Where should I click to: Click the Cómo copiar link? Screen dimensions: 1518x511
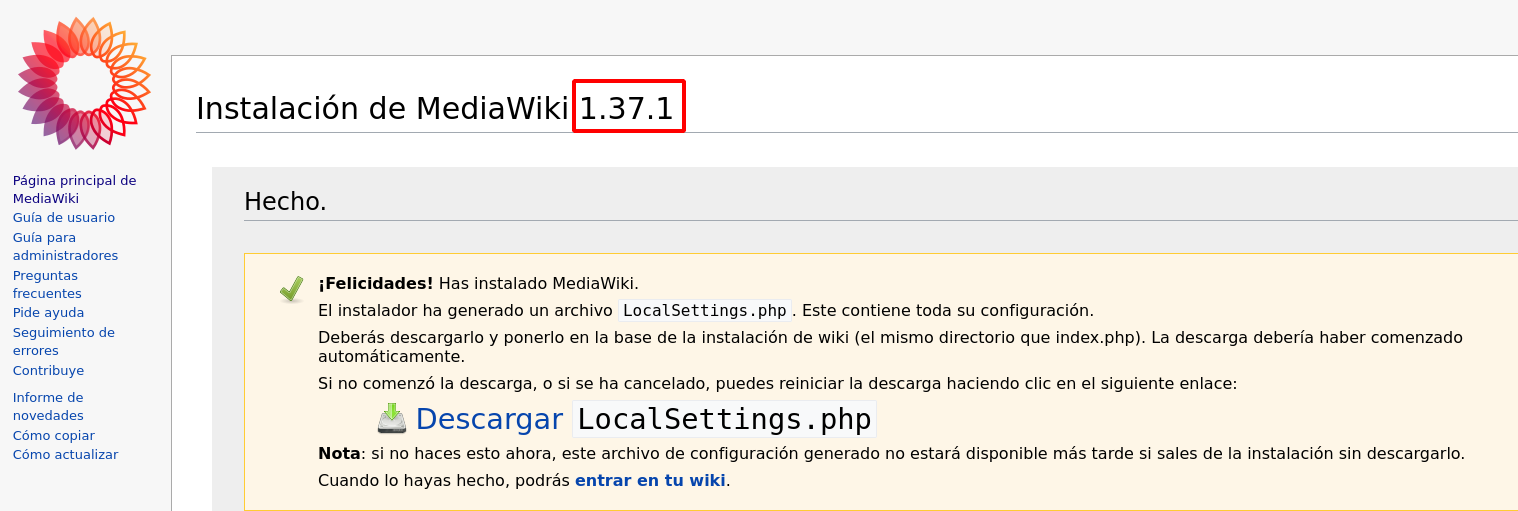[x=53, y=435]
